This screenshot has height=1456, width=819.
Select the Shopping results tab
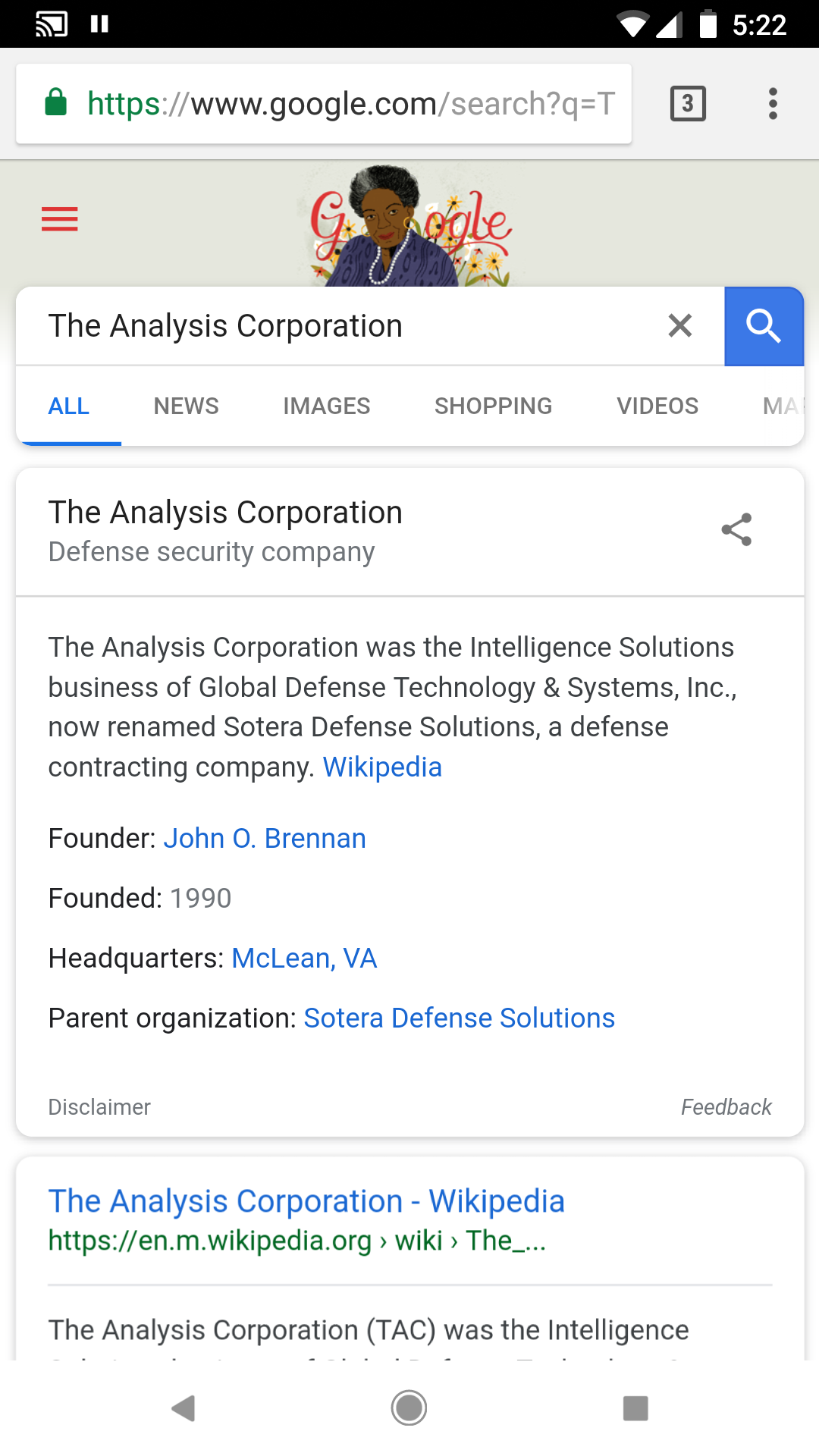click(x=493, y=406)
